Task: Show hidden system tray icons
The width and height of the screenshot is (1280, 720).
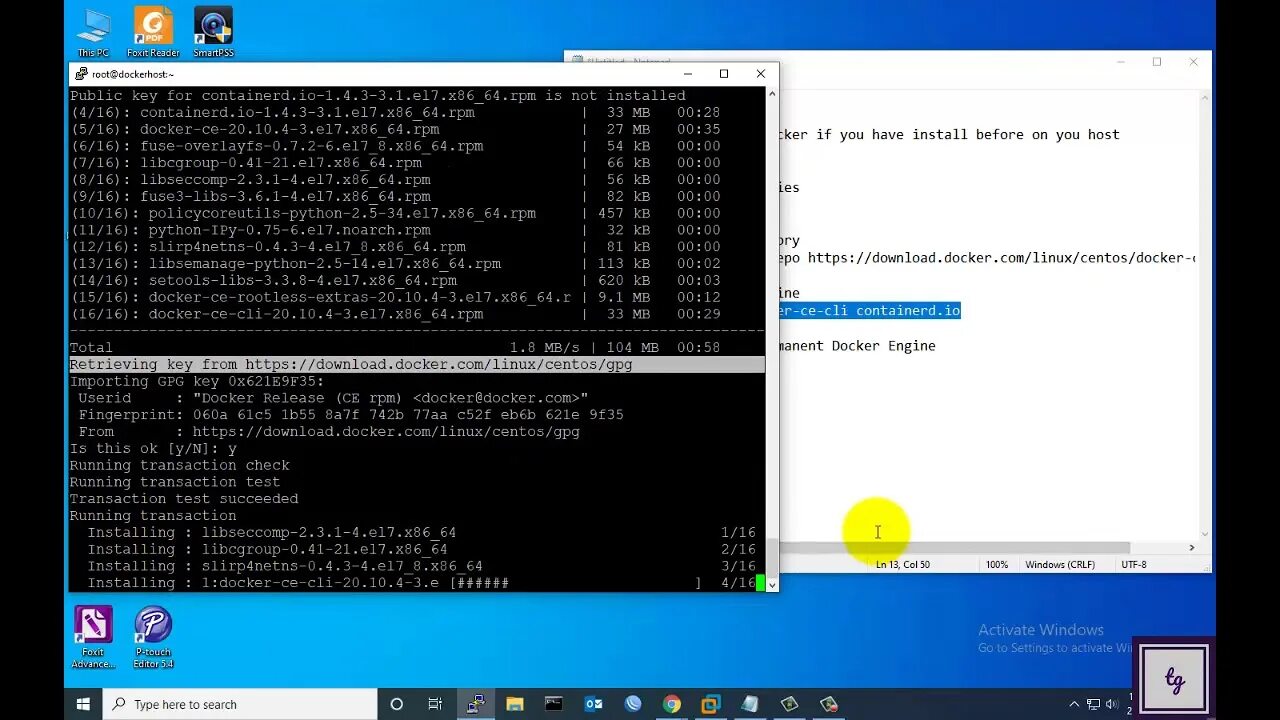Action: pyautogui.click(x=1075, y=704)
